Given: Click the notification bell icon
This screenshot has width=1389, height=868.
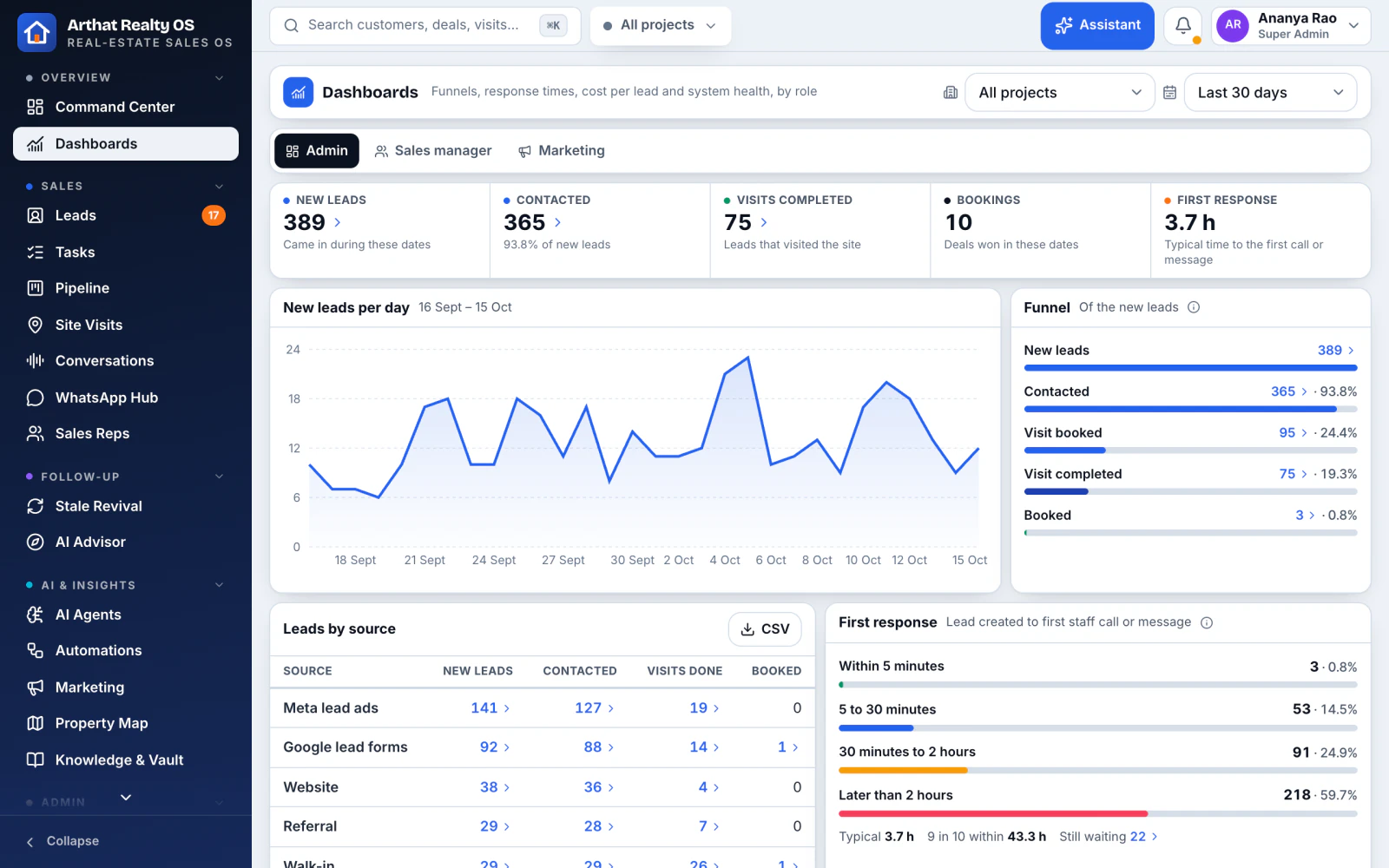Looking at the screenshot, I should click(x=1182, y=26).
